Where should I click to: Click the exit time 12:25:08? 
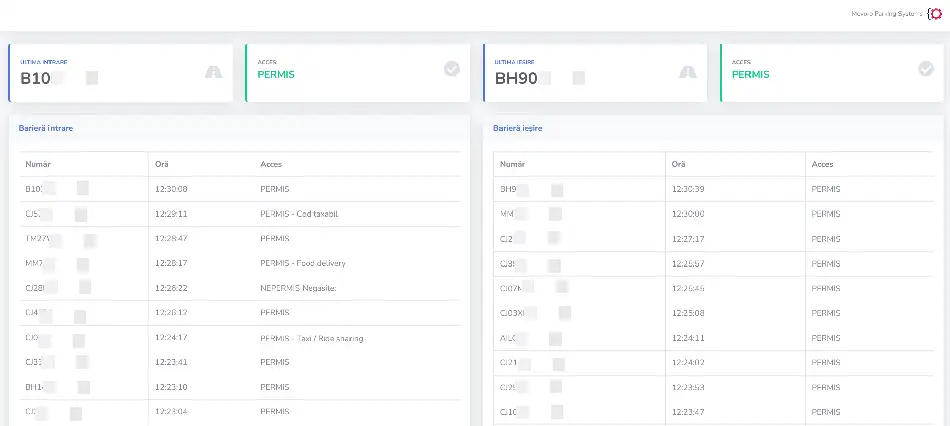(688, 313)
